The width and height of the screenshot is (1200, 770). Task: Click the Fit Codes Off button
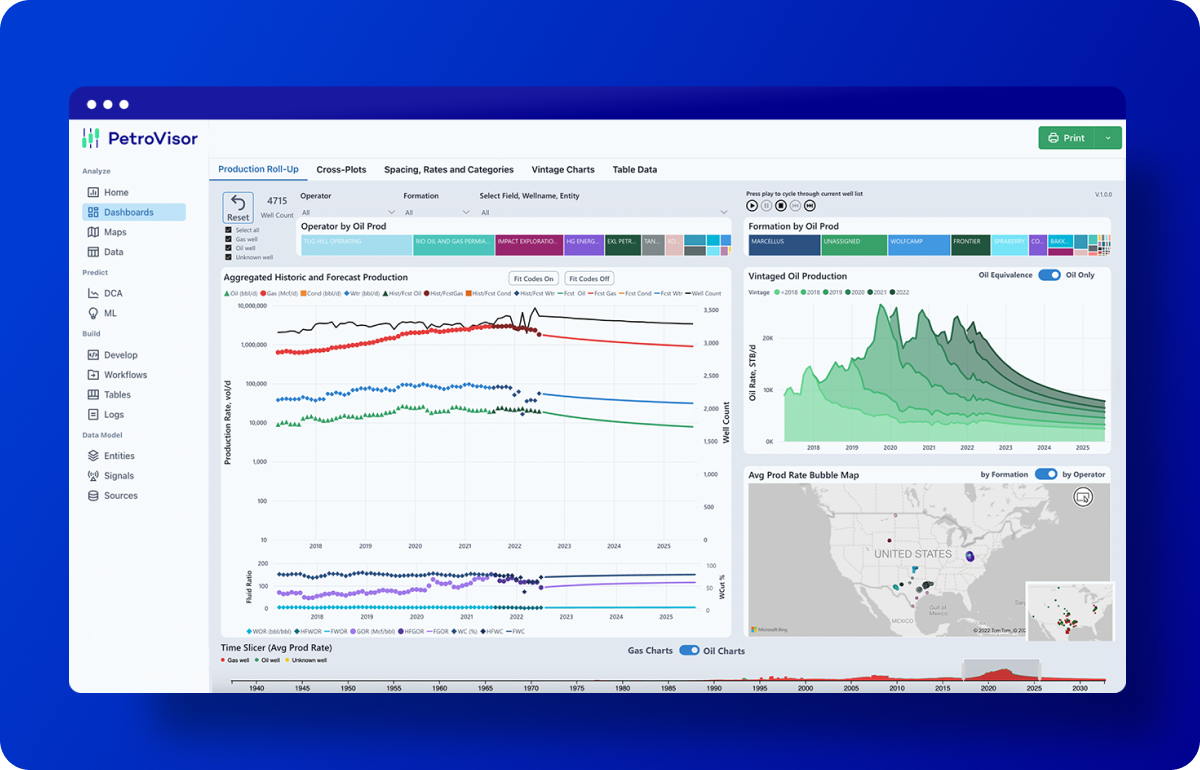click(589, 279)
